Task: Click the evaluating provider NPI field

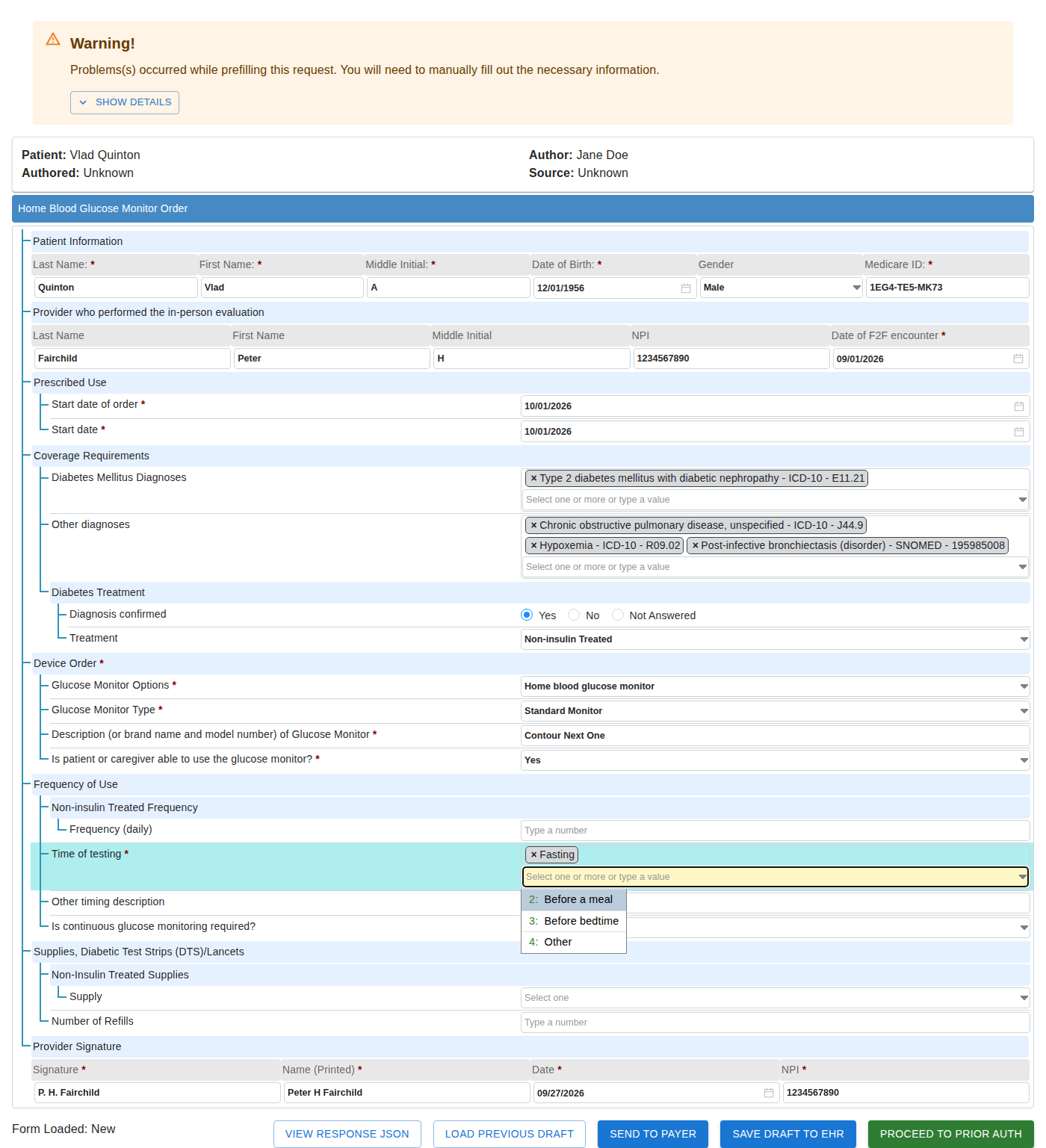Action: click(731, 359)
